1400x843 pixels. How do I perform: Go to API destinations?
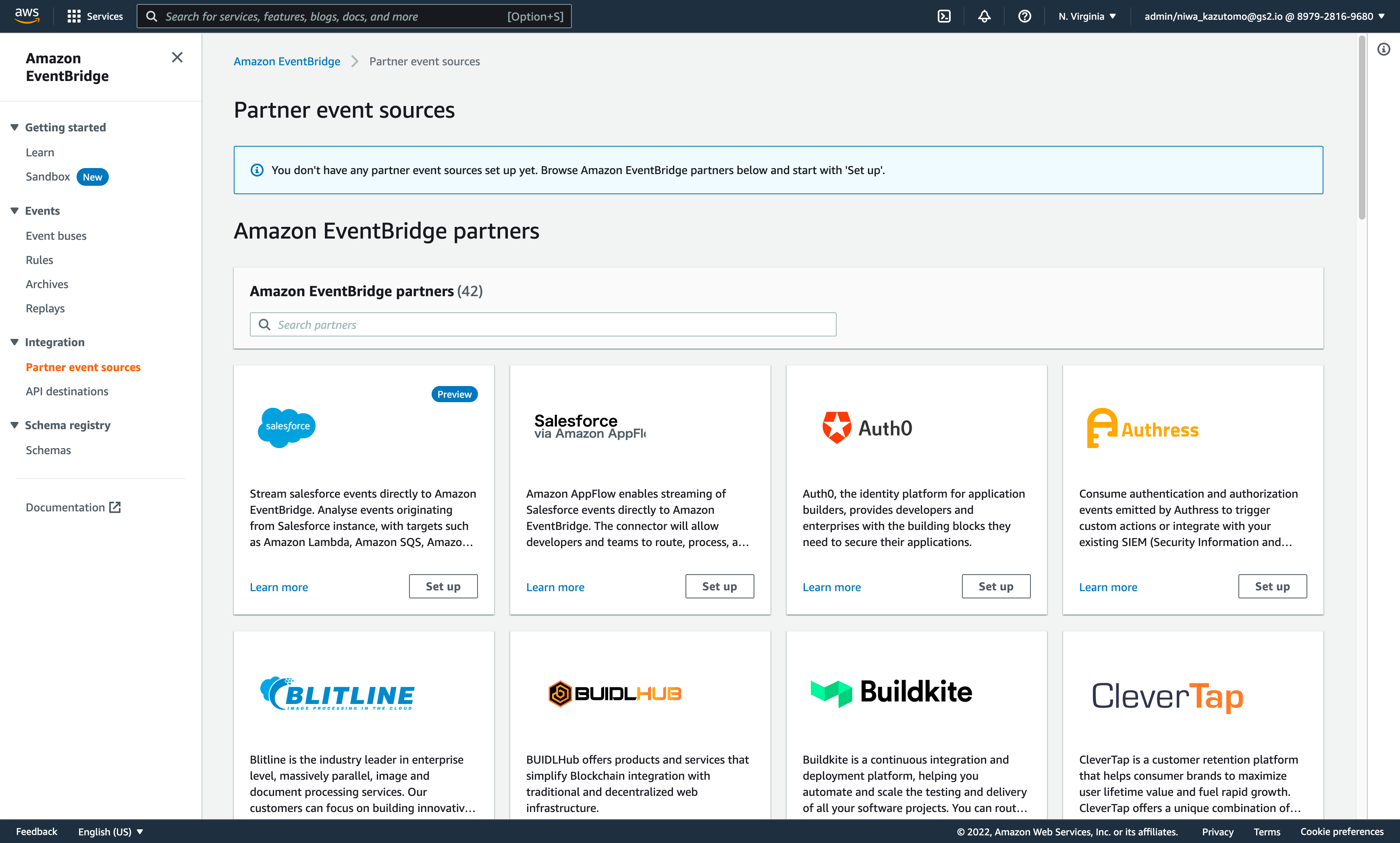[67, 391]
